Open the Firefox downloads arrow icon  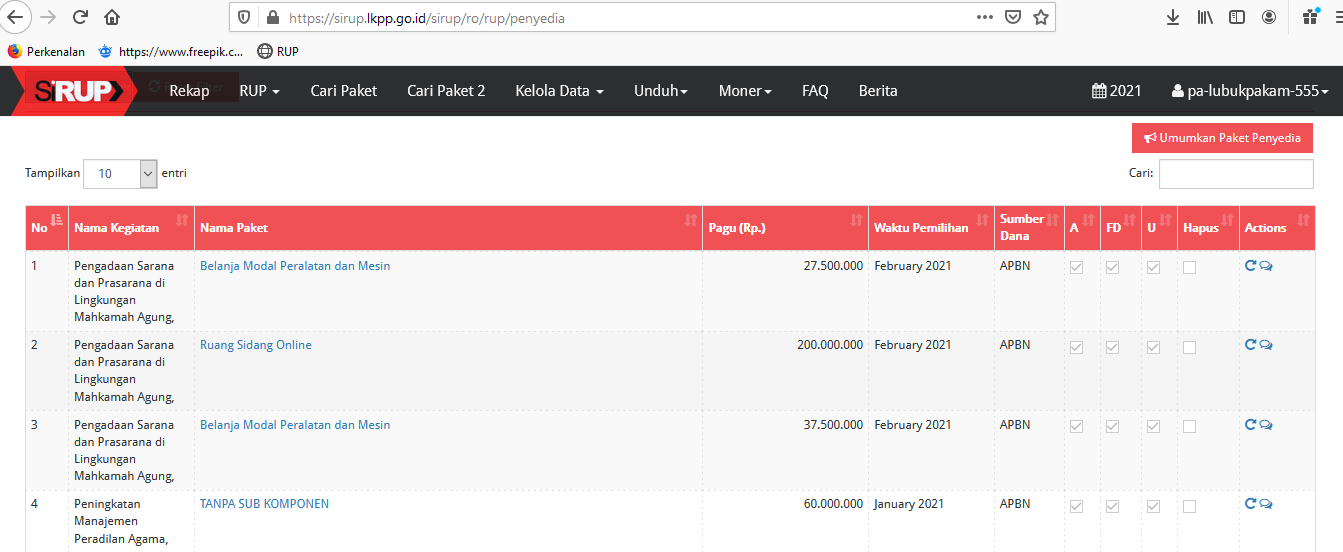[1173, 17]
